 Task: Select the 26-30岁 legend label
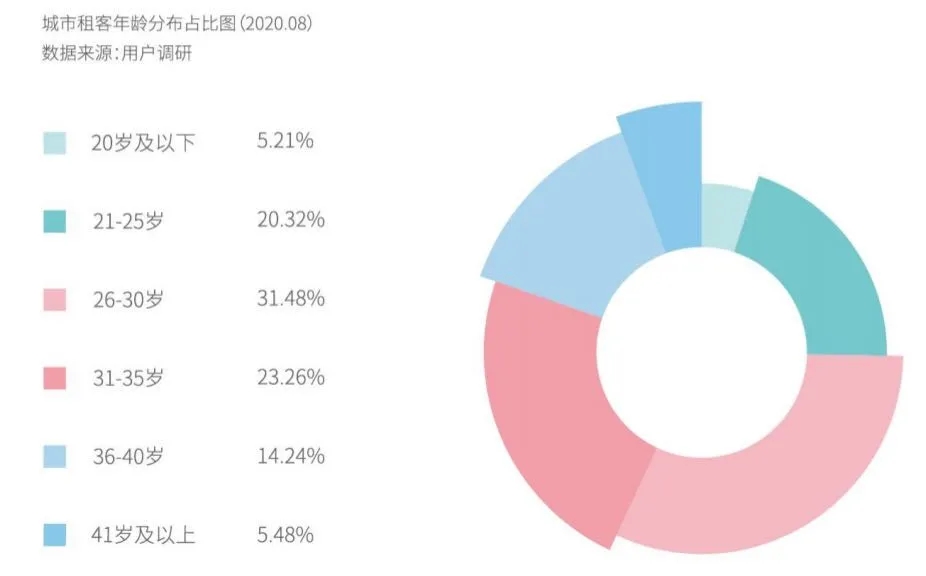coord(128,300)
